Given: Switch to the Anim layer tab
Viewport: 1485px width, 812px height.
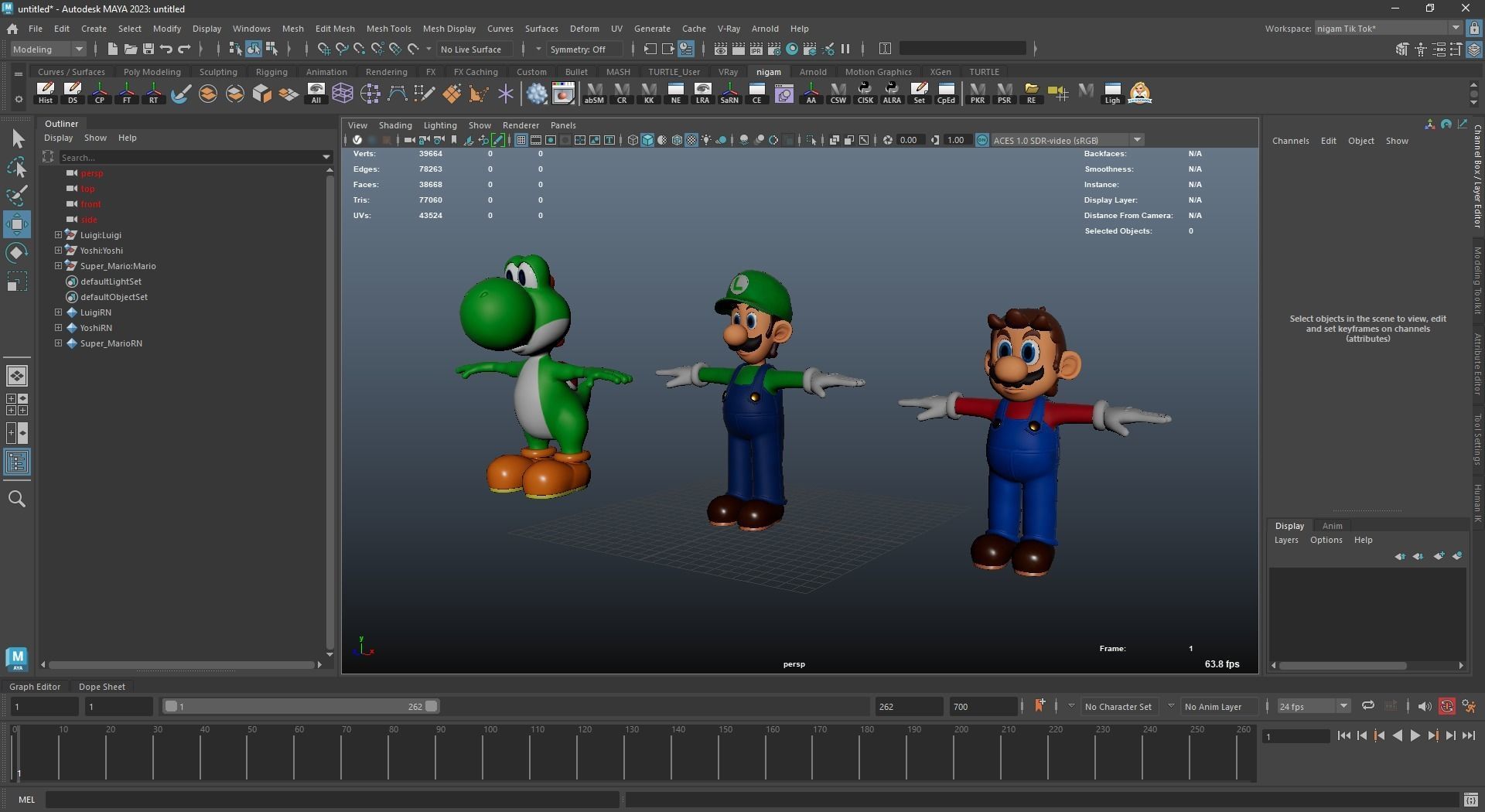Looking at the screenshot, I should click(x=1332, y=526).
